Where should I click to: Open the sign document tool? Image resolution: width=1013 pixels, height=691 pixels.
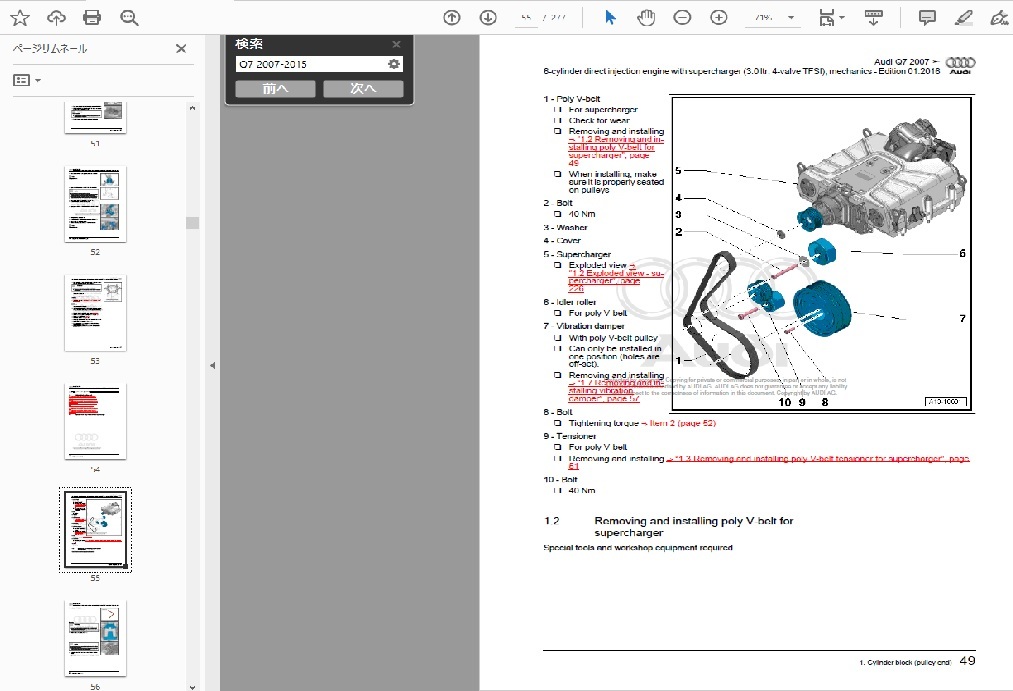pos(999,18)
